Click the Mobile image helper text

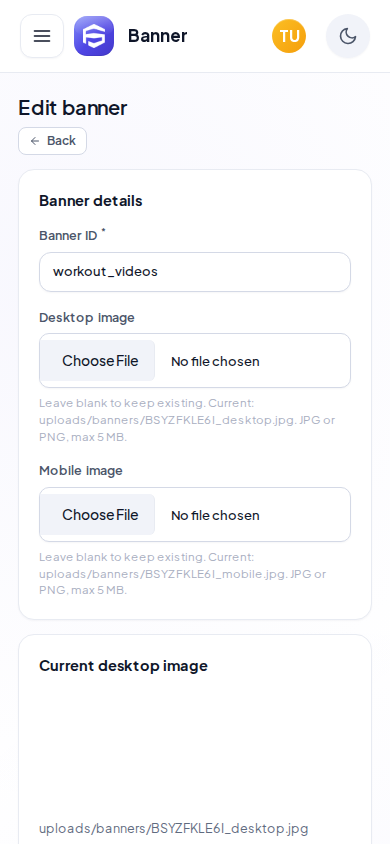183,574
